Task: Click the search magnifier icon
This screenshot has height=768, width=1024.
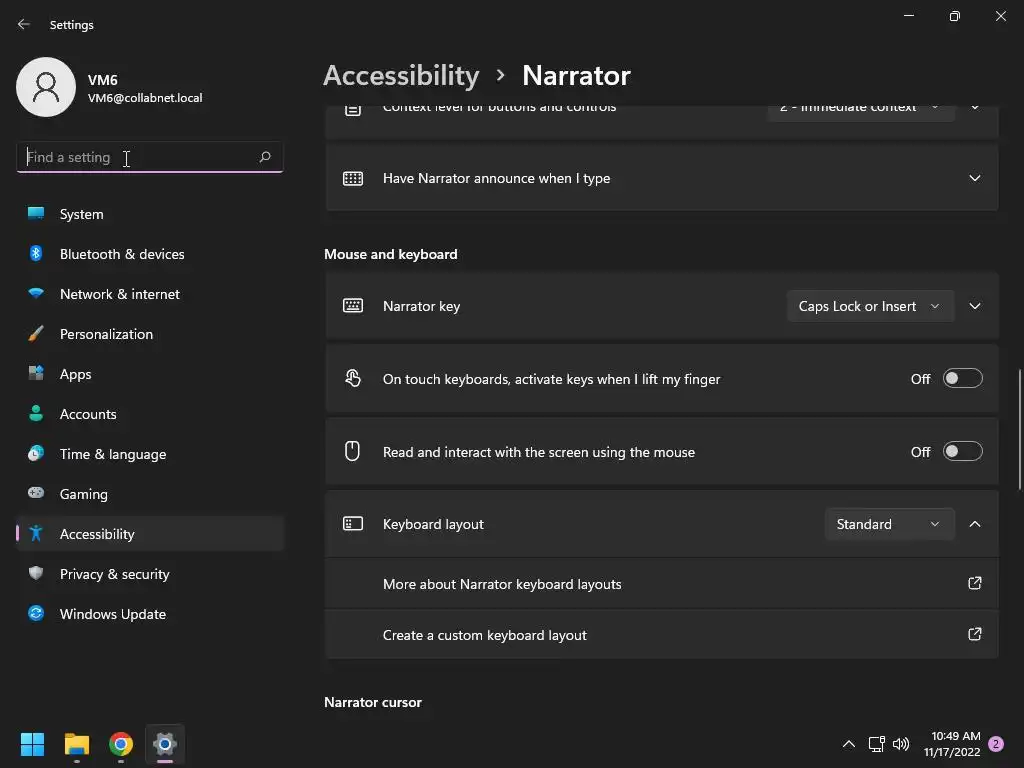Action: pyautogui.click(x=265, y=157)
